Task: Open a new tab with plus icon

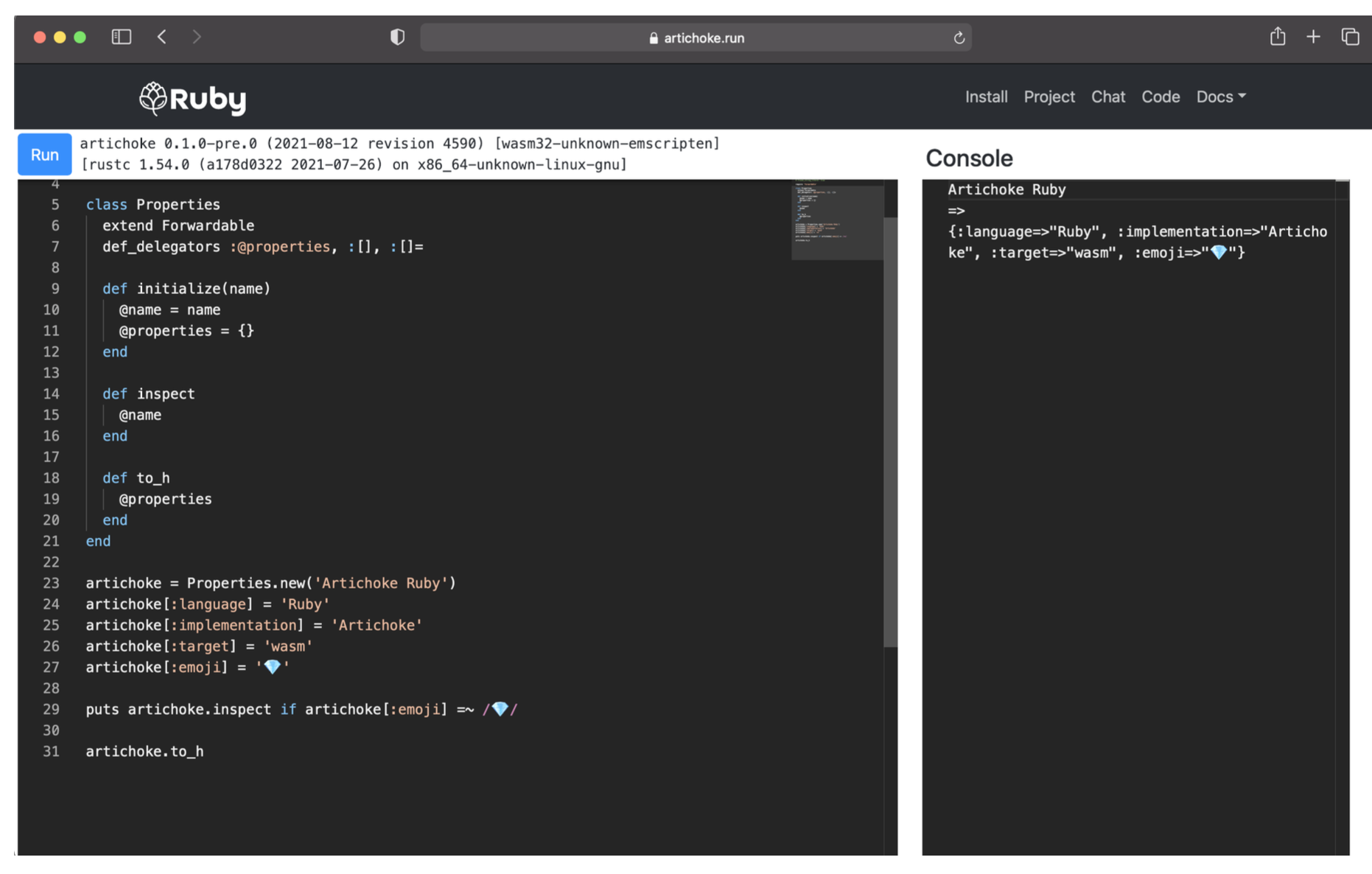Action: point(1313,37)
